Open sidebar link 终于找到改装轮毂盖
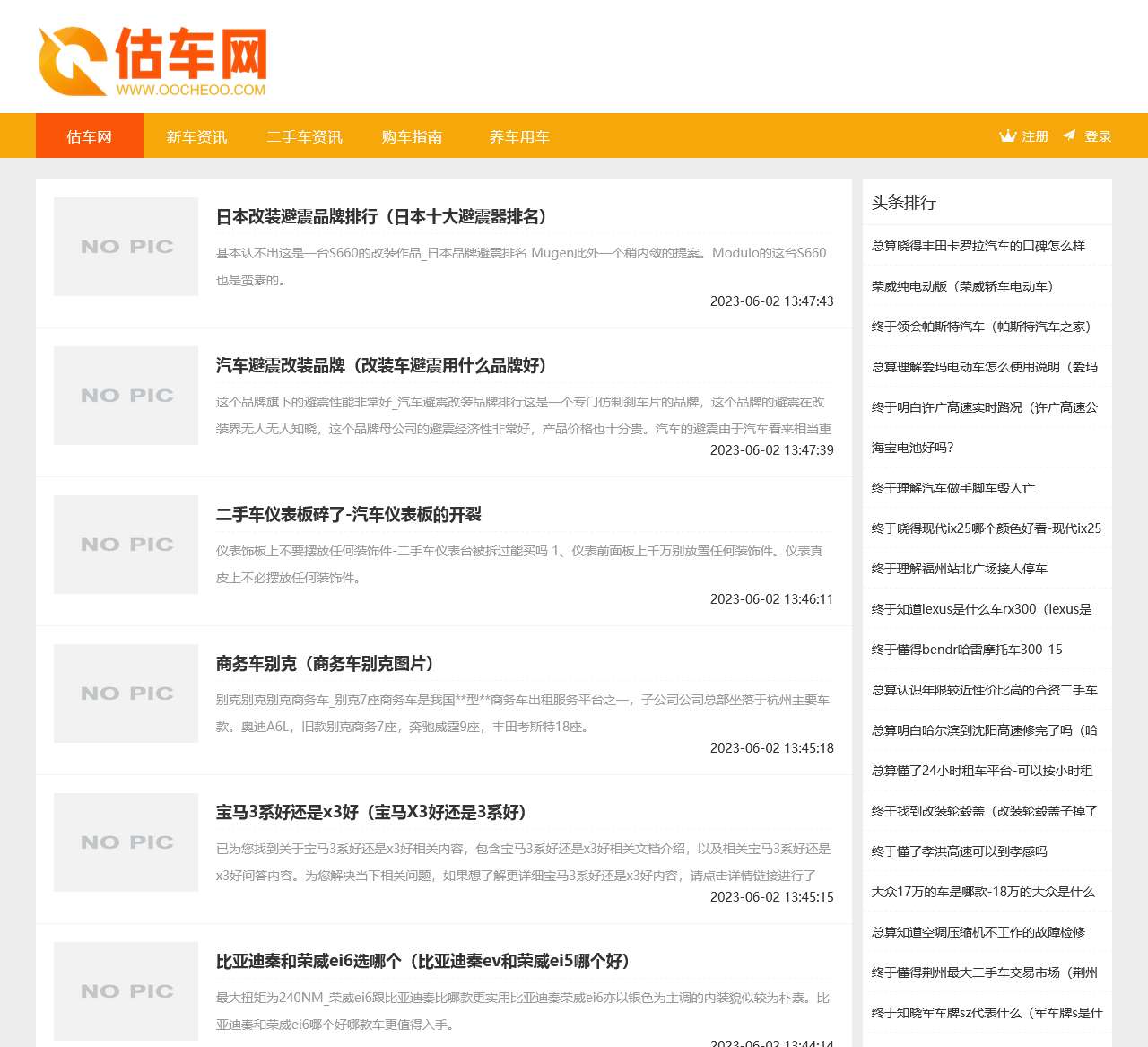This screenshot has width=1148, height=1047. pyautogui.click(x=985, y=811)
